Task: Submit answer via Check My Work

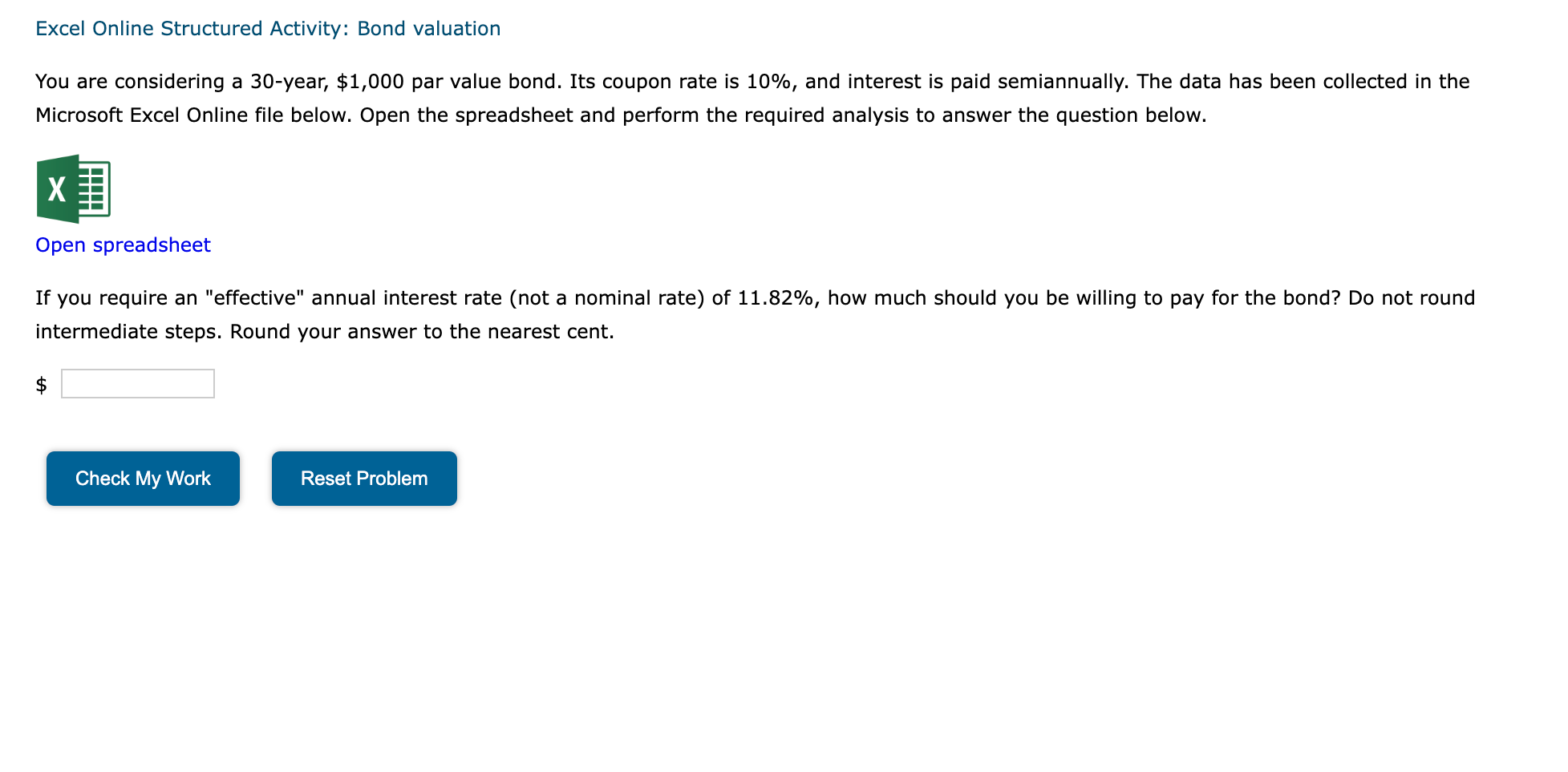Action: pyautogui.click(x=142, y=478)
